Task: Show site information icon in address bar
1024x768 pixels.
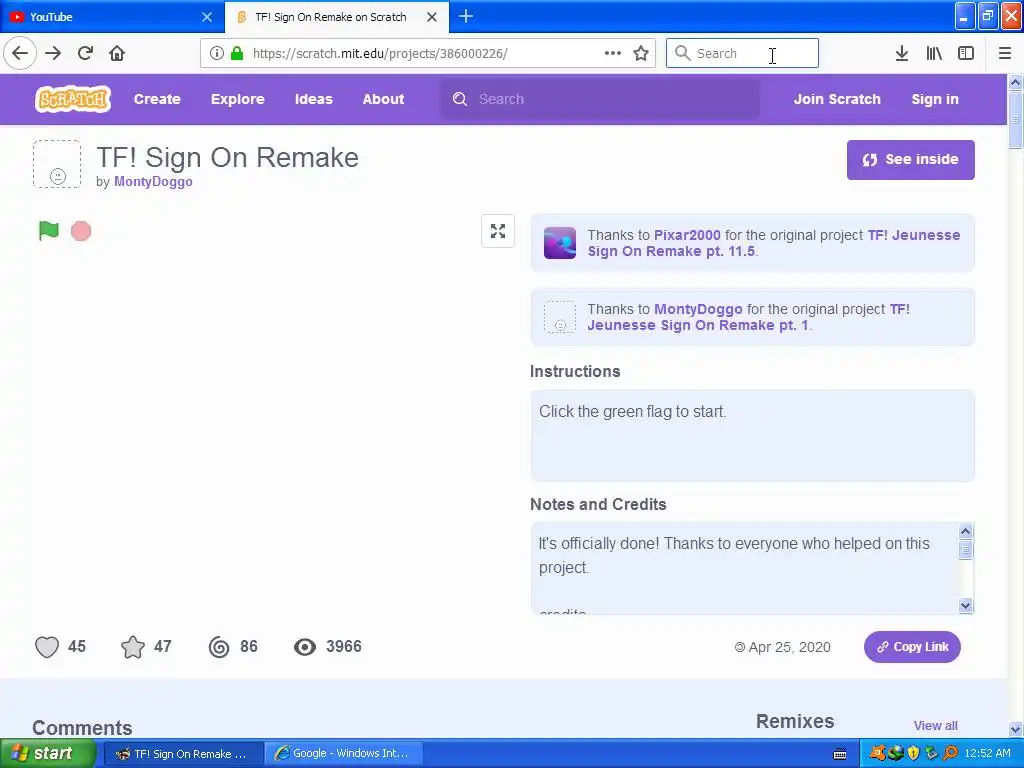Action: pos(217,53)
